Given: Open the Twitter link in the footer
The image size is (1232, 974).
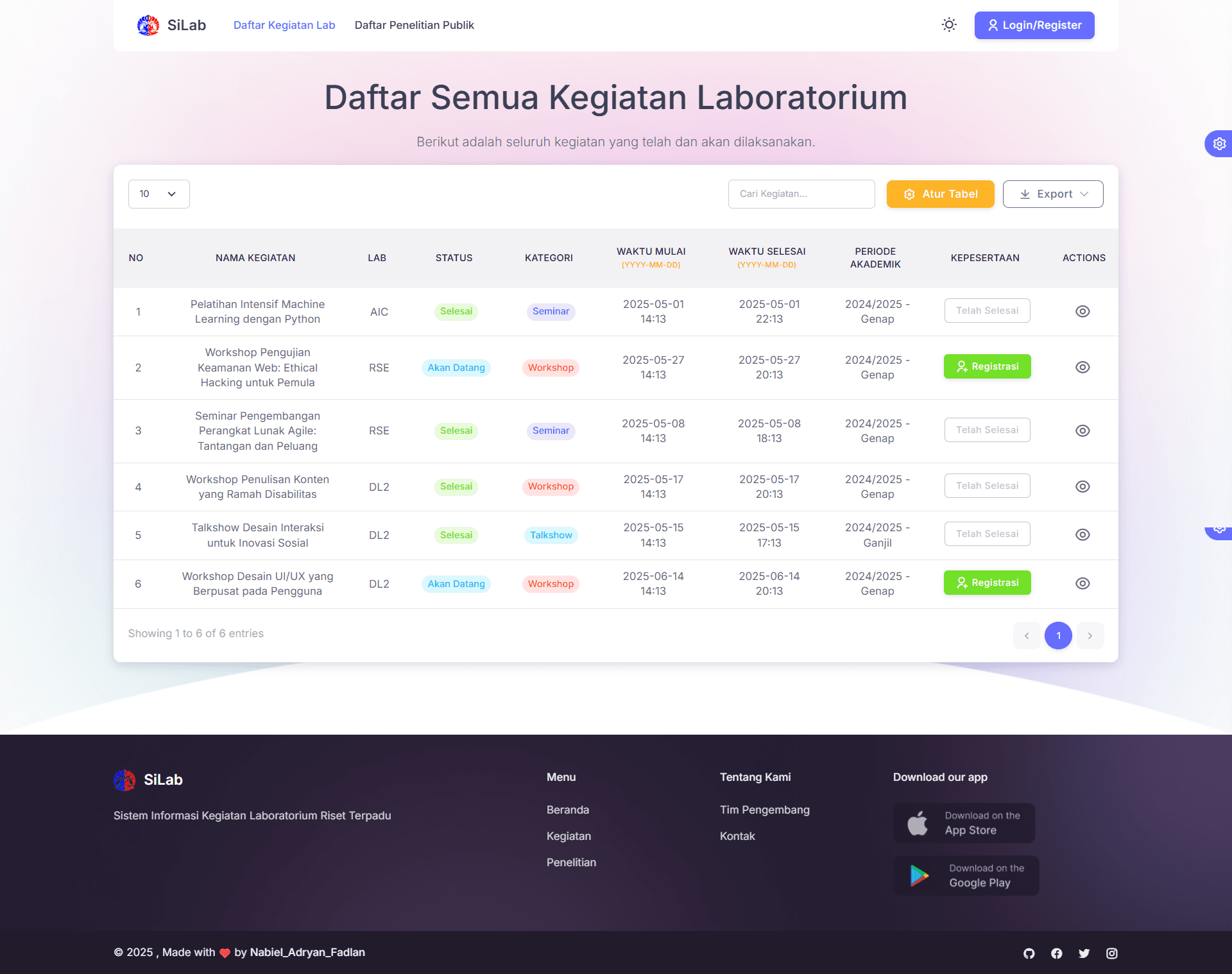Looking at the screenshot, I should (x=1084, y=953).
